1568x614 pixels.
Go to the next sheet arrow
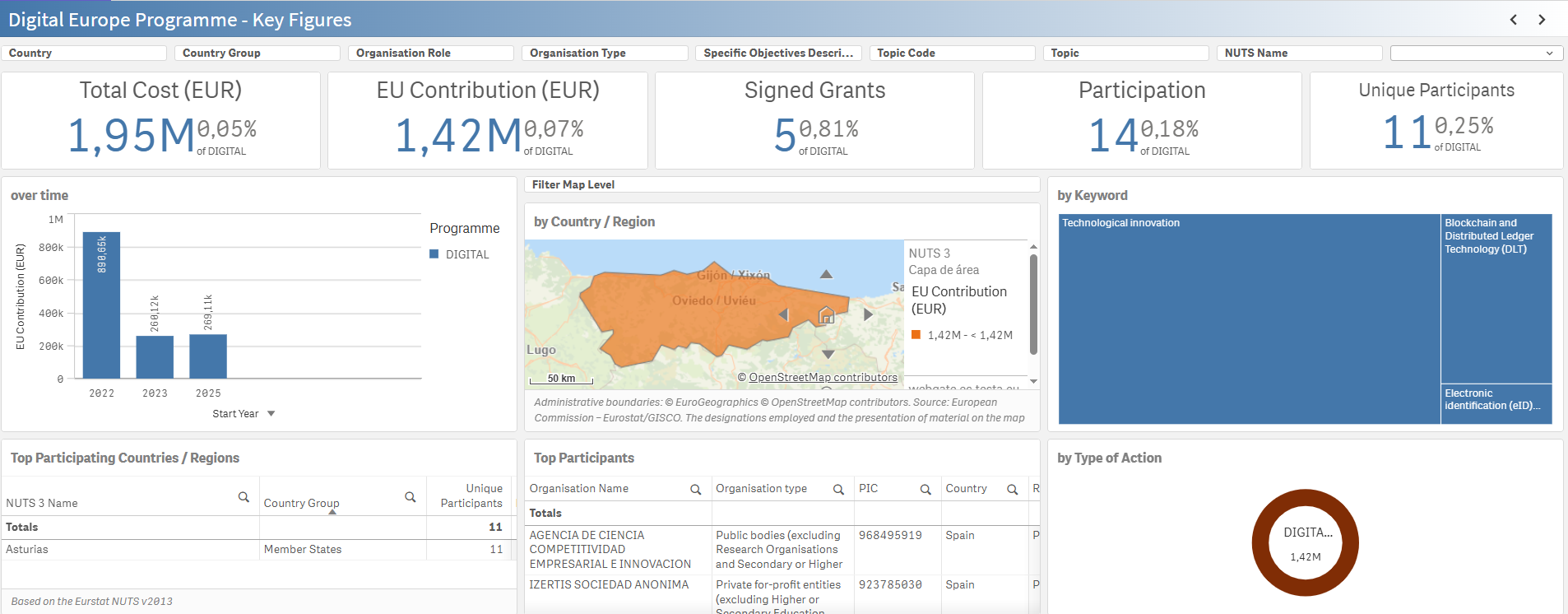click(1542, 20)
